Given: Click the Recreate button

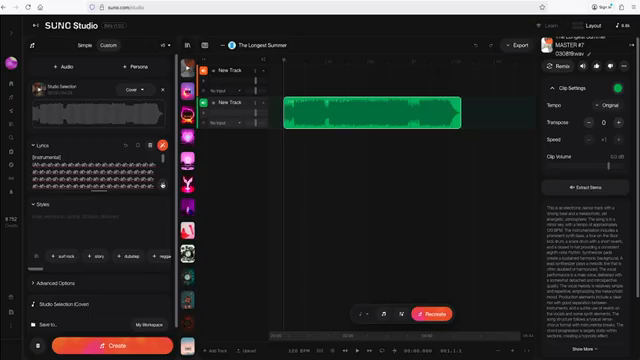Looking at the screenshot, I should point(432,314).
